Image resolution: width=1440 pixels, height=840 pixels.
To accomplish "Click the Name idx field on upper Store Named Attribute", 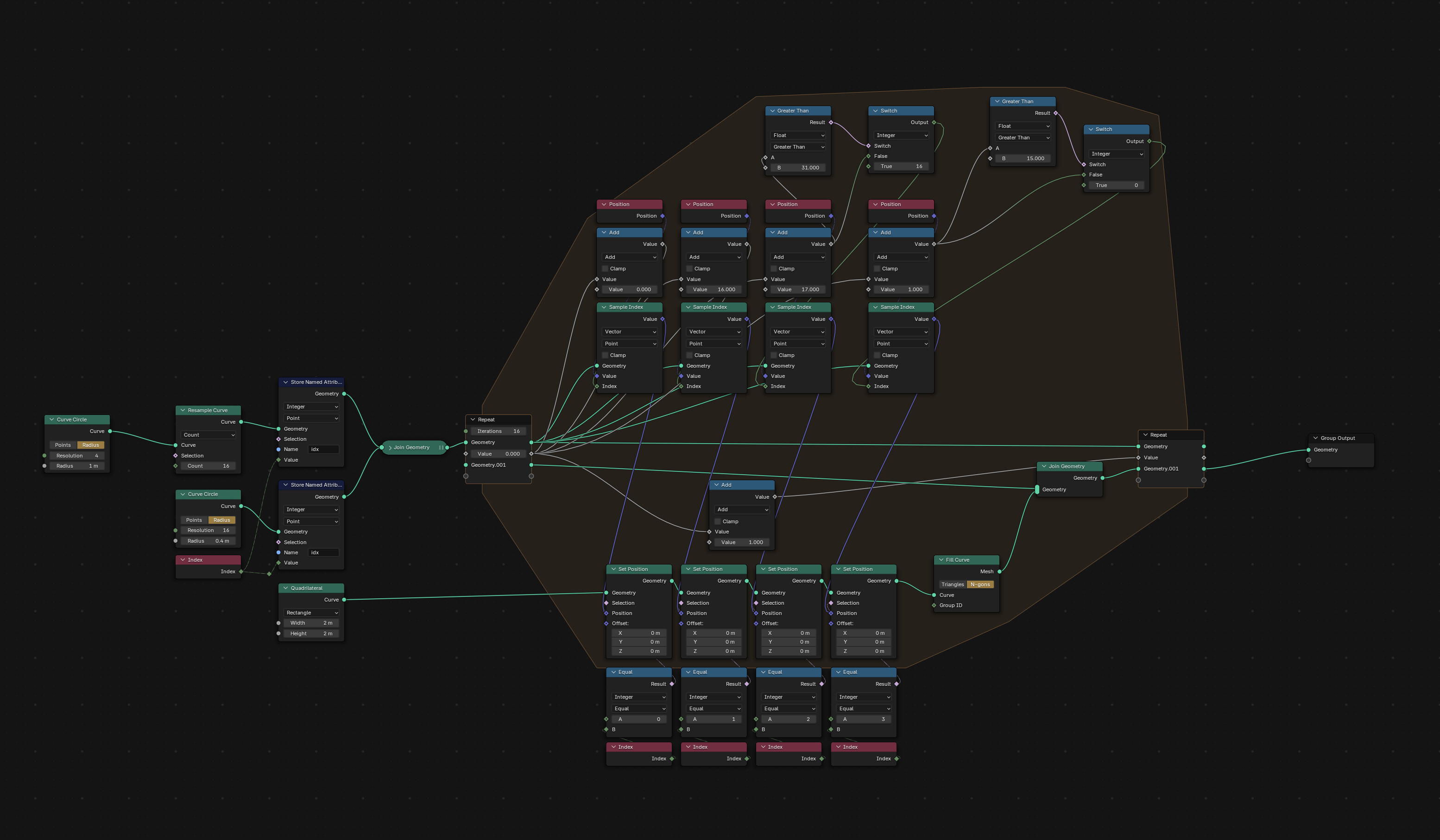I will click(323, 450).
